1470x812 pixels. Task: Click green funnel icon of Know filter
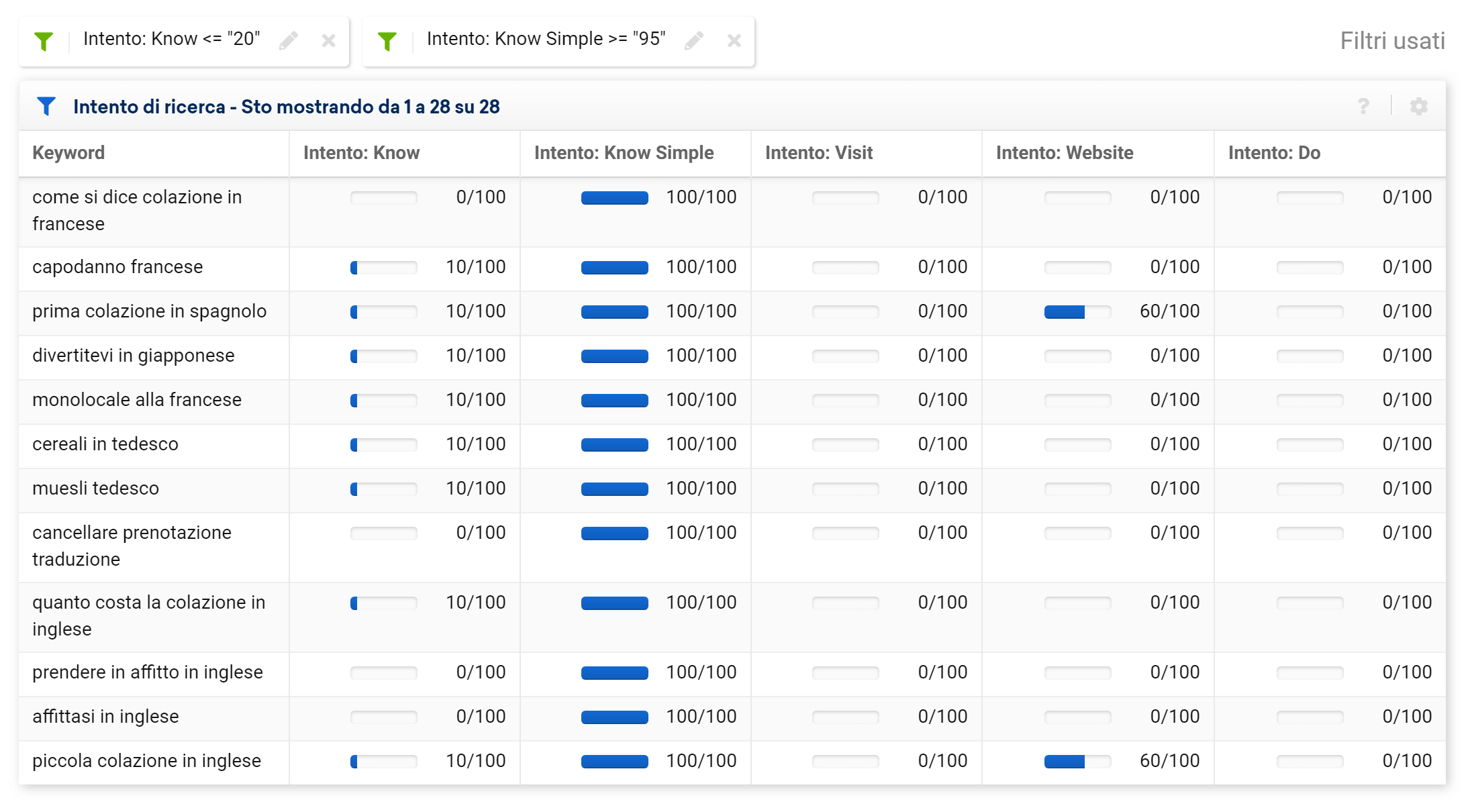(x=44, y=42)
